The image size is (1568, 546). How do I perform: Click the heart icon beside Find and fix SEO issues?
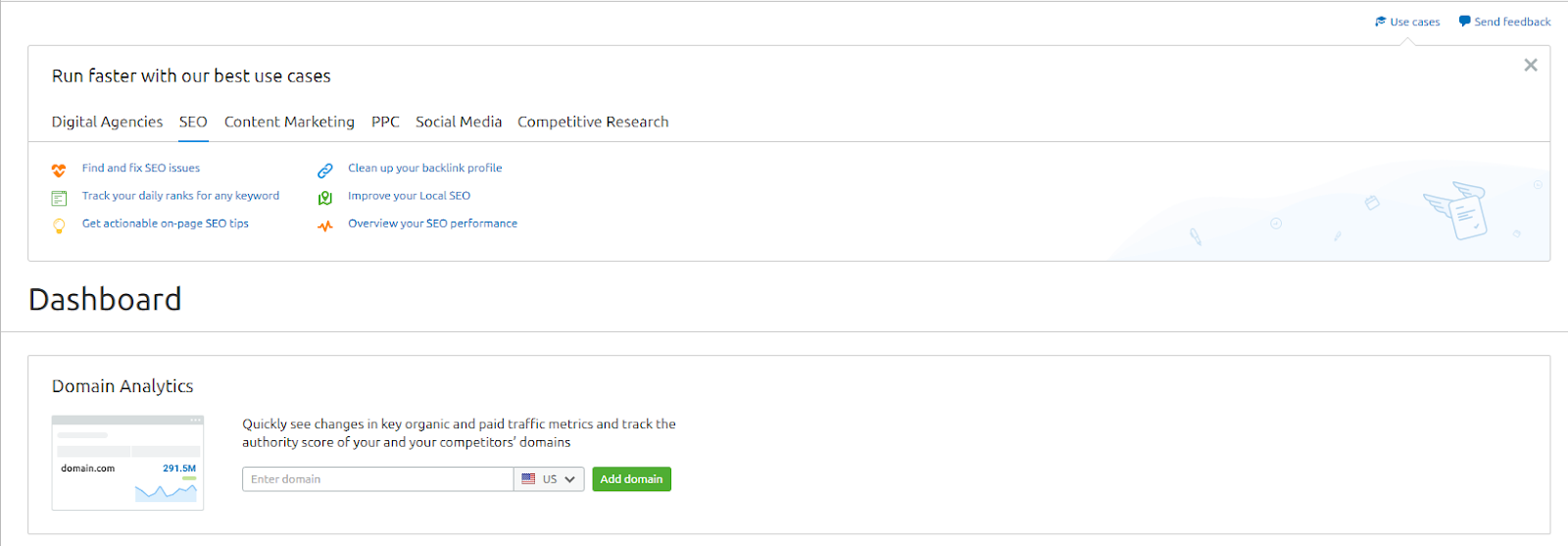coord(59,170)
